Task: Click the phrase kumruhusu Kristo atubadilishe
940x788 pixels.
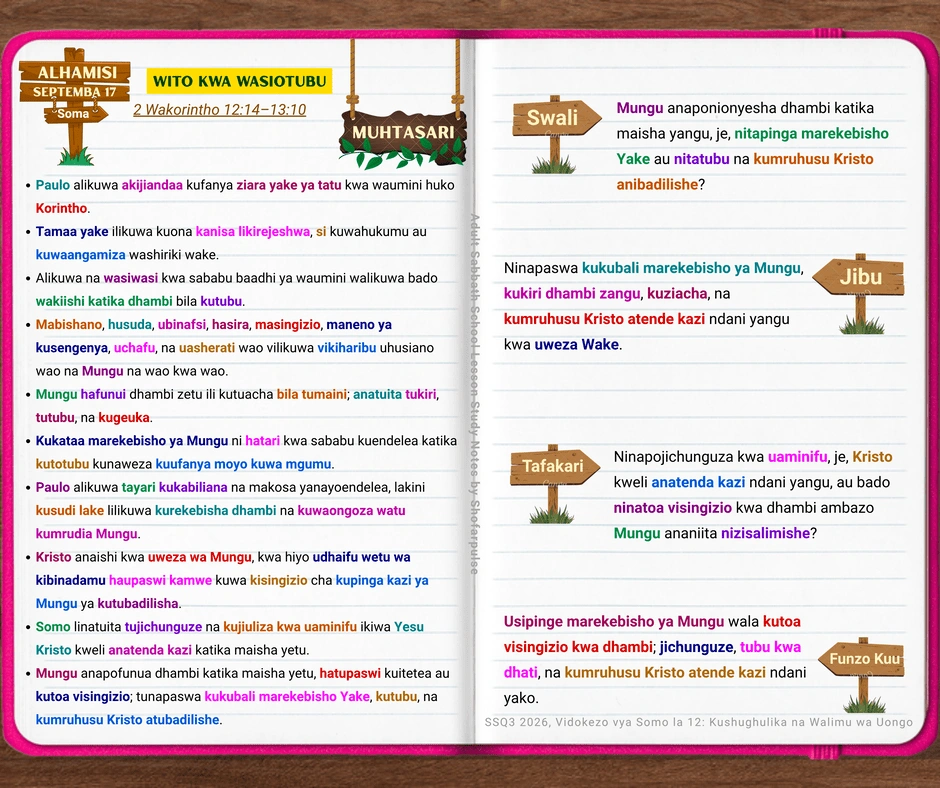Action: (x=127, y=720)
